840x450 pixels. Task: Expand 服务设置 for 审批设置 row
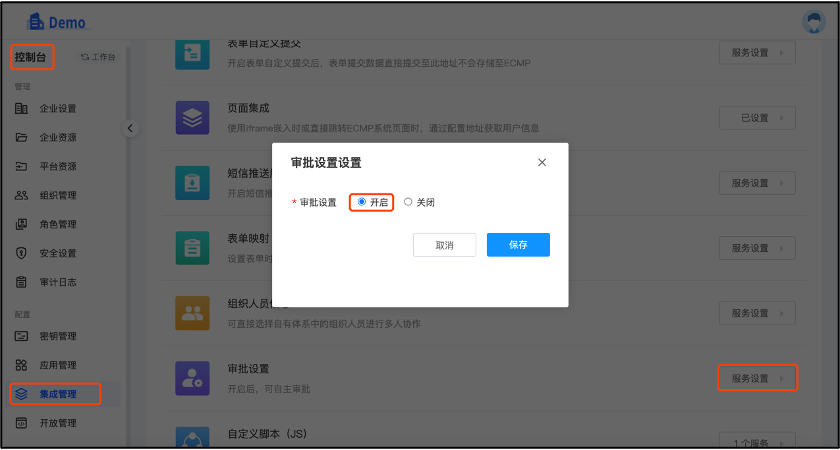[x=757, y=378]
